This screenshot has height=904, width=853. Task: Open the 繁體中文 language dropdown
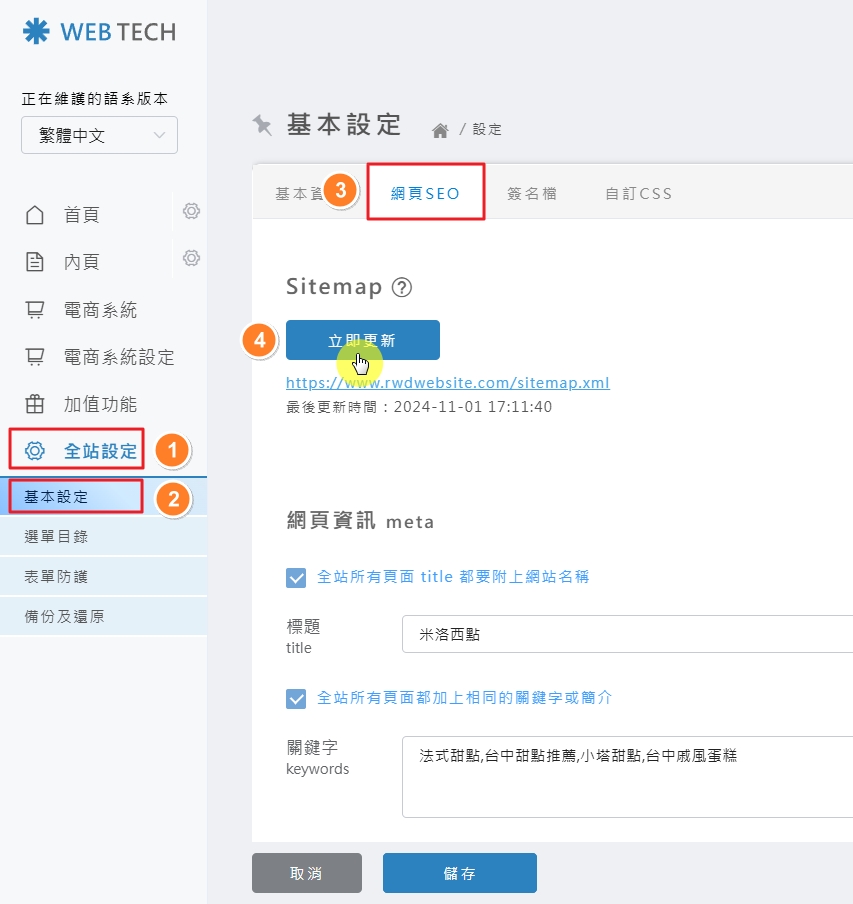coord(99,135)
